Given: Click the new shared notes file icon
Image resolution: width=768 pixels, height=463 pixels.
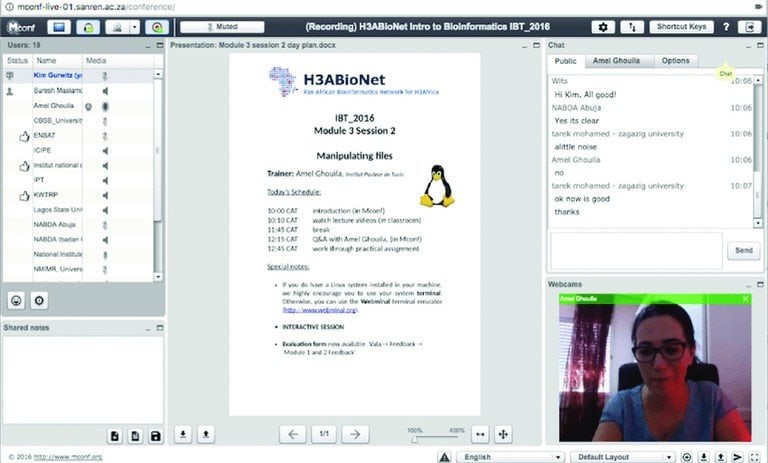Looking at the screenshot, I should 115,436.
